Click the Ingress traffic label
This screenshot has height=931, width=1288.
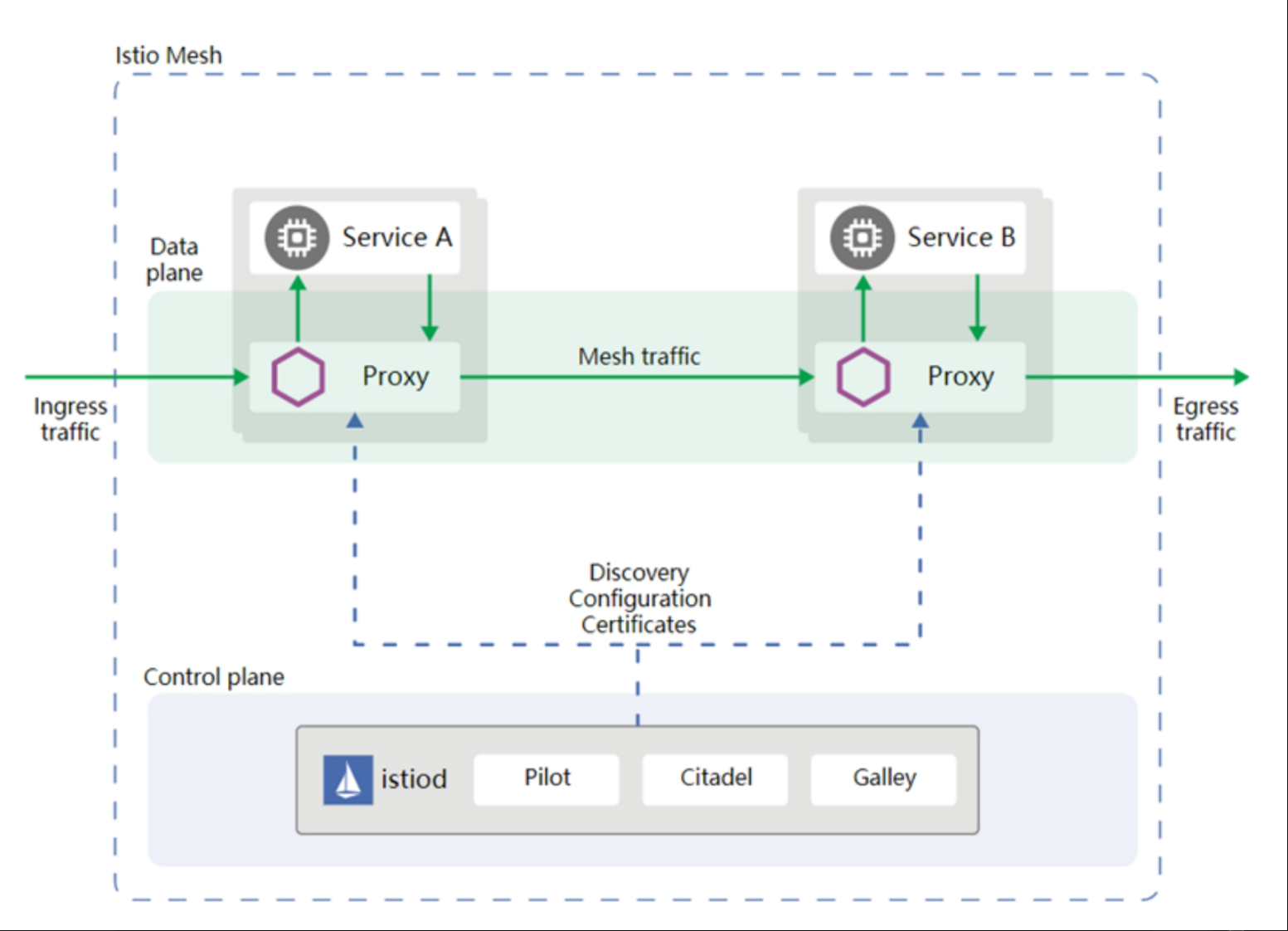click(70, 419)
